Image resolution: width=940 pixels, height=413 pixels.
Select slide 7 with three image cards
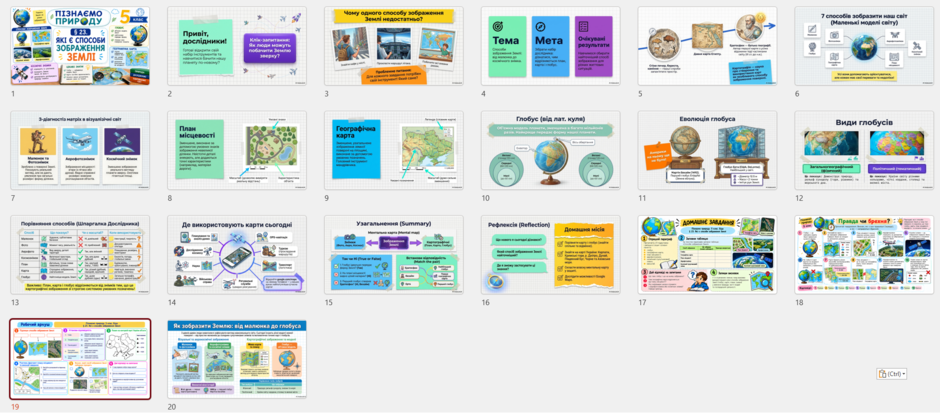tap(80, 150)
